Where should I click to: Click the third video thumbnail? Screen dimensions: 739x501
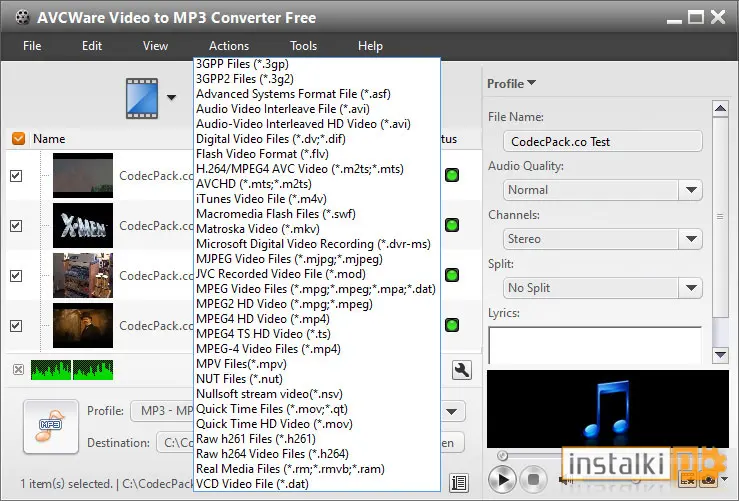coord(83,275)
